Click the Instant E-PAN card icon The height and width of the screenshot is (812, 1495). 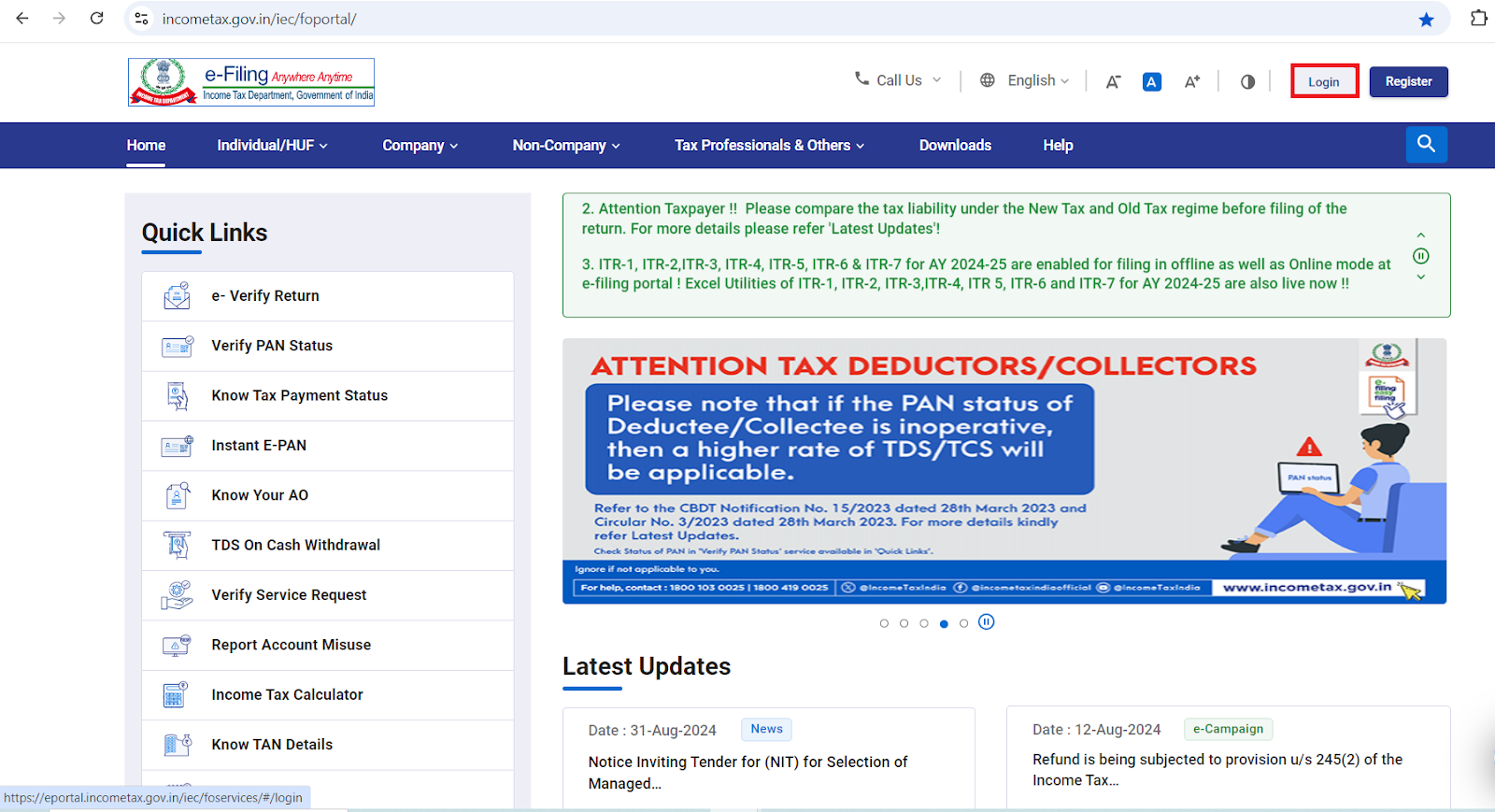(177, 446)
